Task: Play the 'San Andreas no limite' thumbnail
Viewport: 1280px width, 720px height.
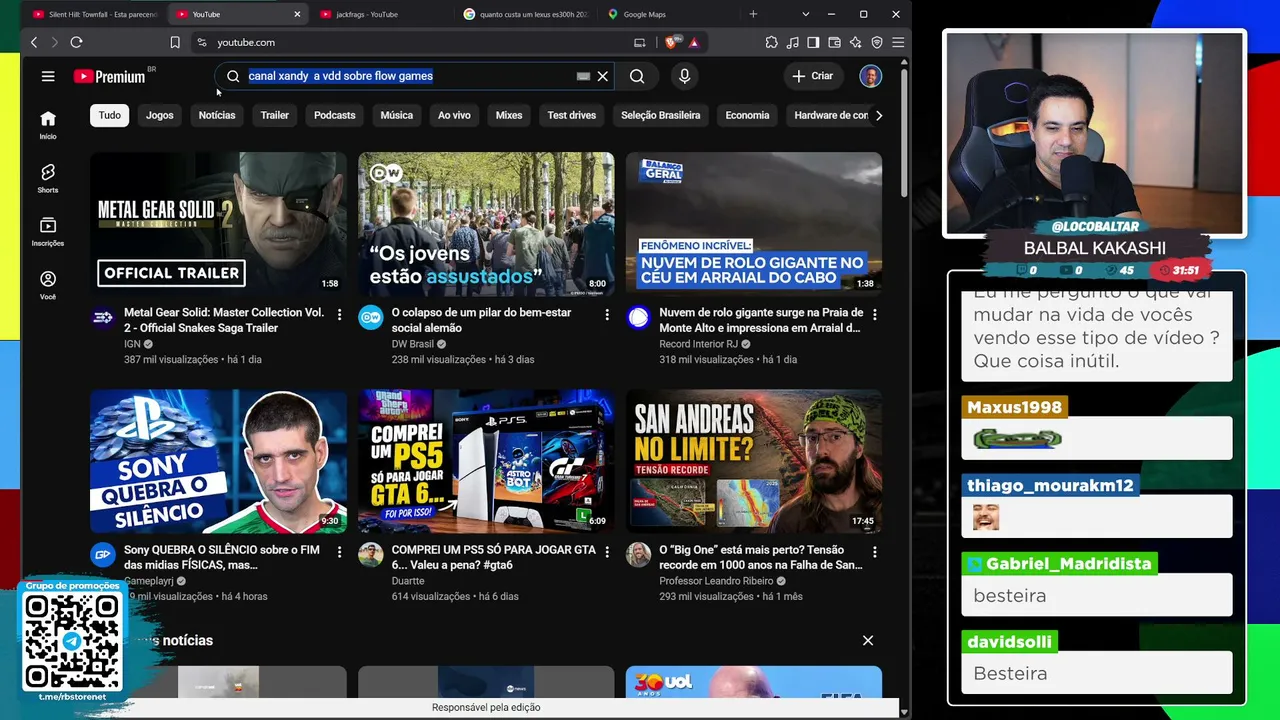Action: [754, 461]
